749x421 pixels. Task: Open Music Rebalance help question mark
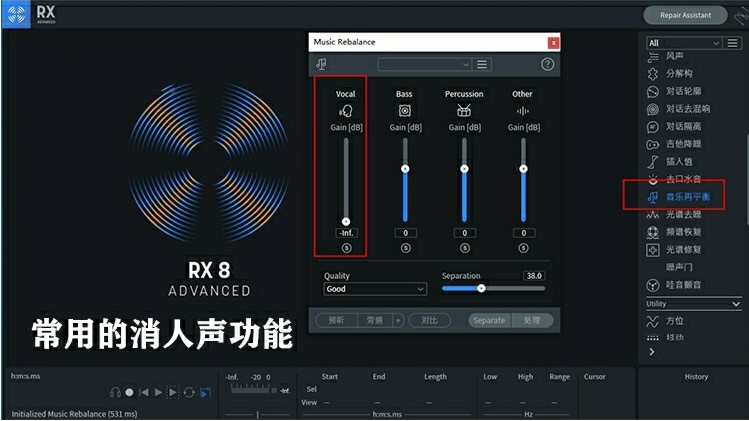[547, 64]
